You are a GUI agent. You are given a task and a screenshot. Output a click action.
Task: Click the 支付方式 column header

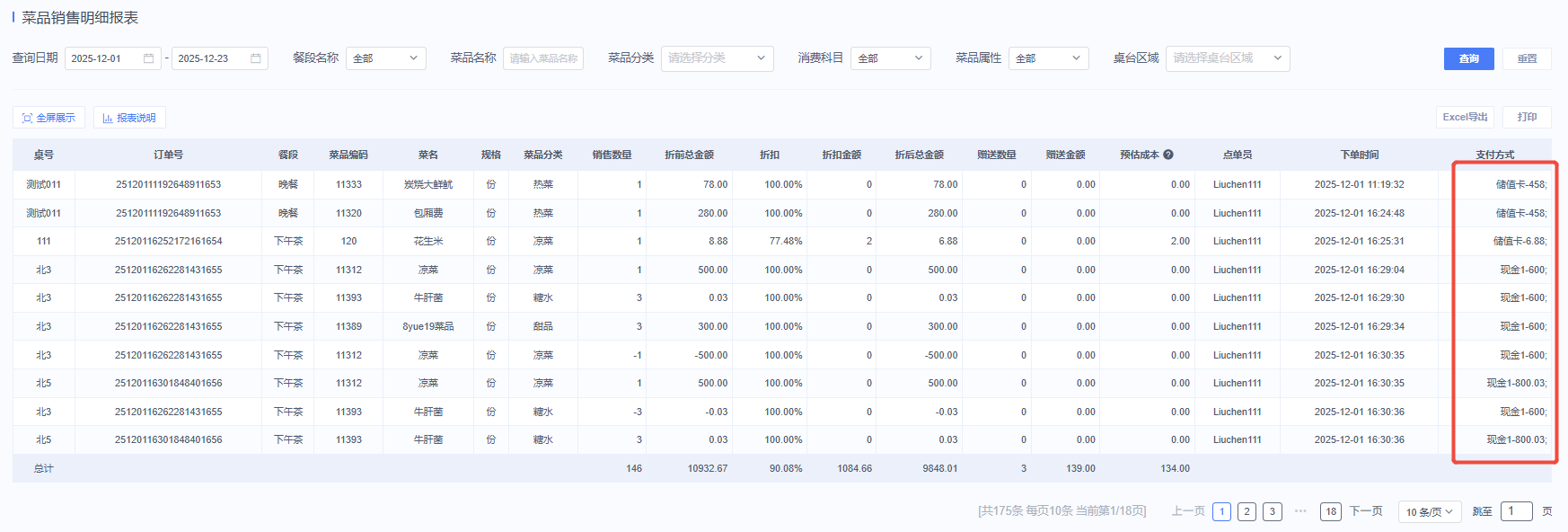click(1495, 155)
